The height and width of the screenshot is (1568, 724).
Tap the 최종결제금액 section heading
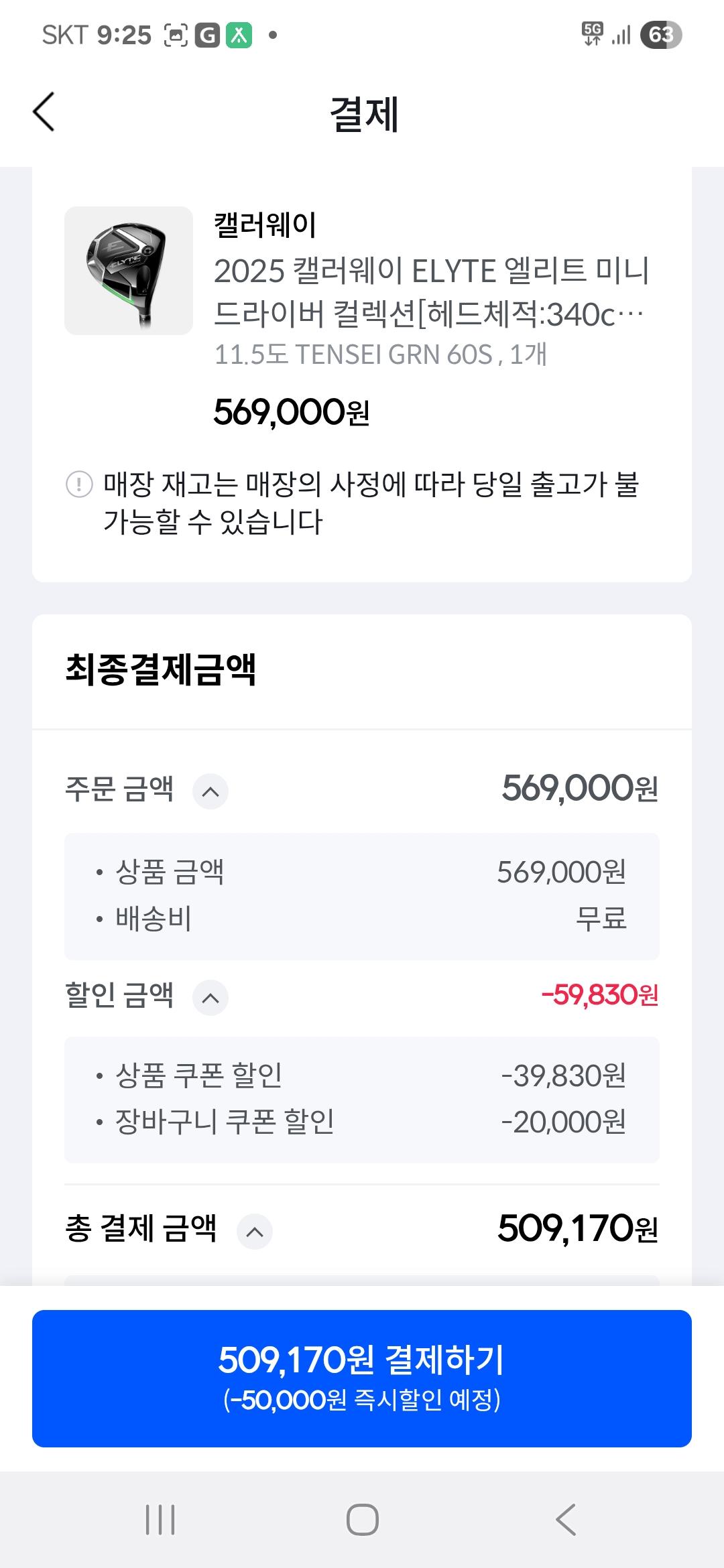pyautogui.click(x=161, y=669)
